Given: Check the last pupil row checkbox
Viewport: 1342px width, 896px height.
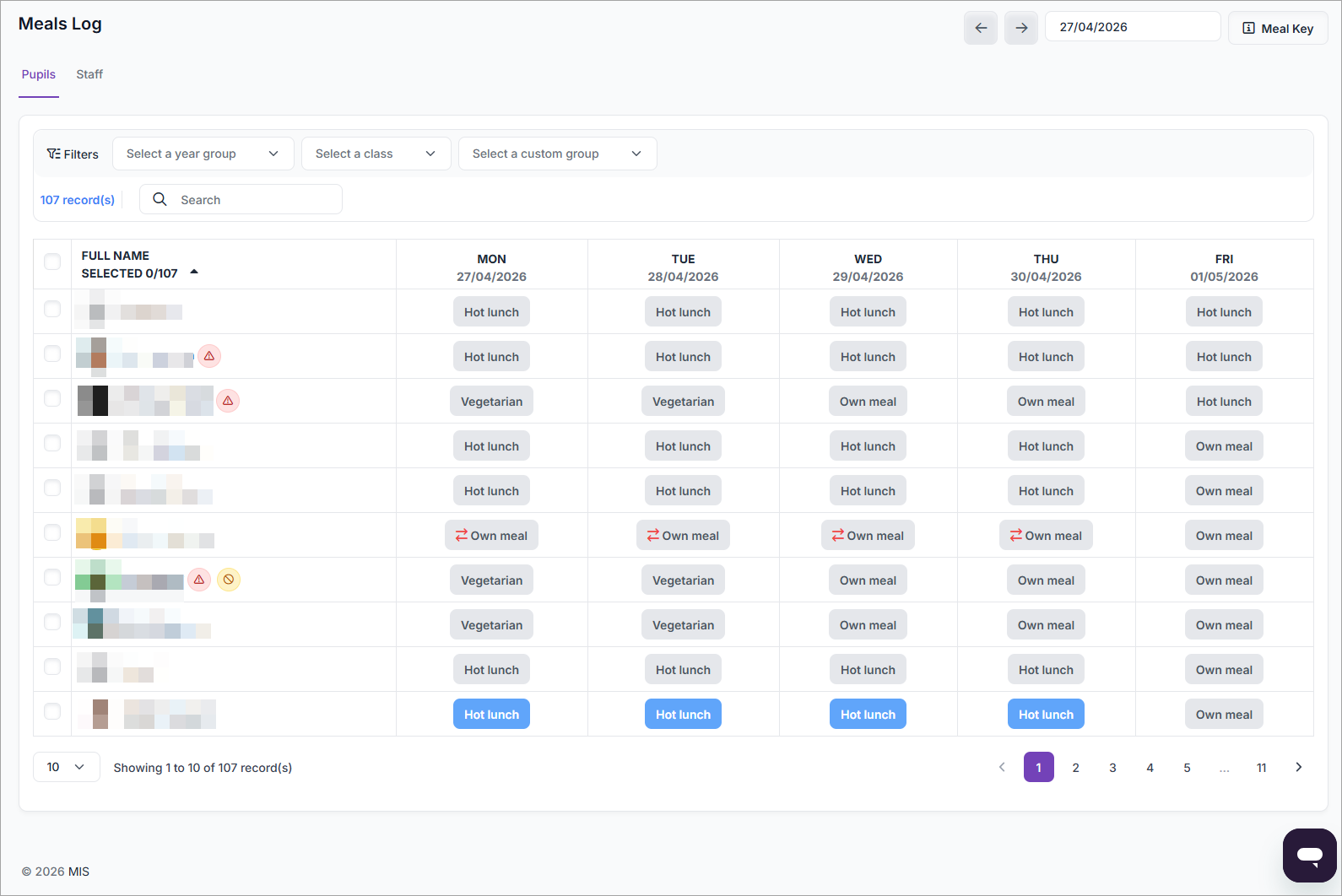Looking at the screenshot, I should pyautogui.click(x=52, y=711).
